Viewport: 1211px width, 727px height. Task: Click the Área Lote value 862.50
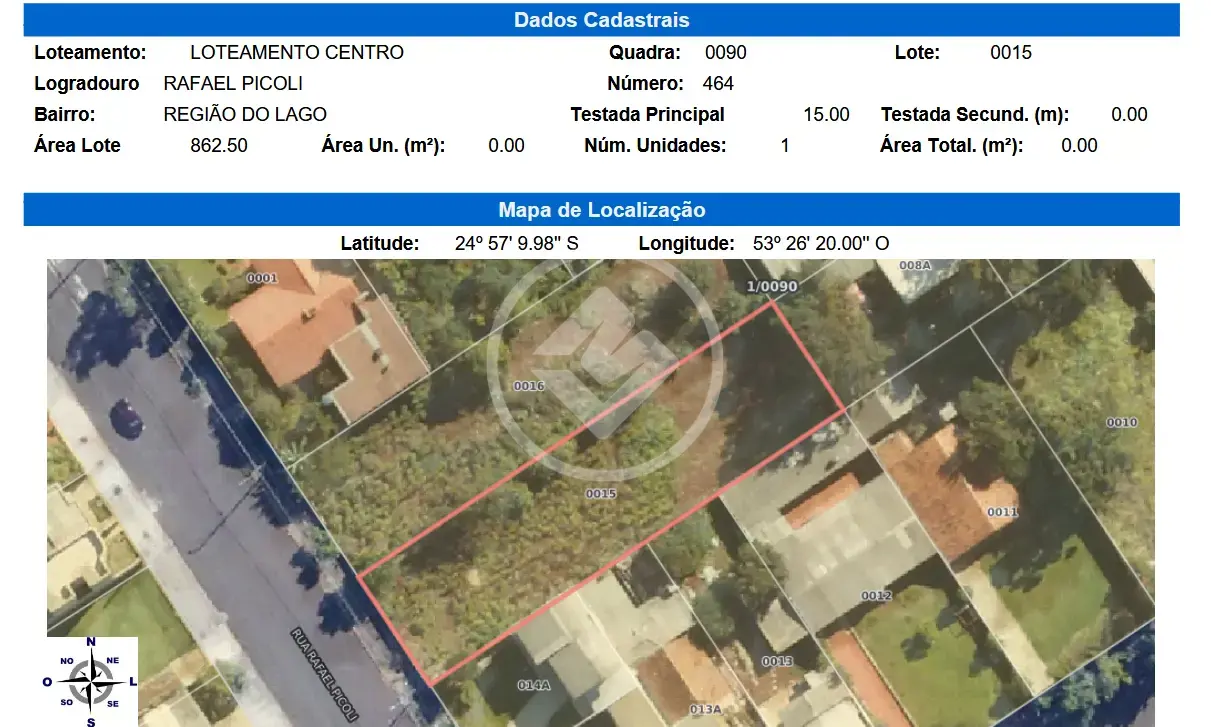(x=219, y=146)
